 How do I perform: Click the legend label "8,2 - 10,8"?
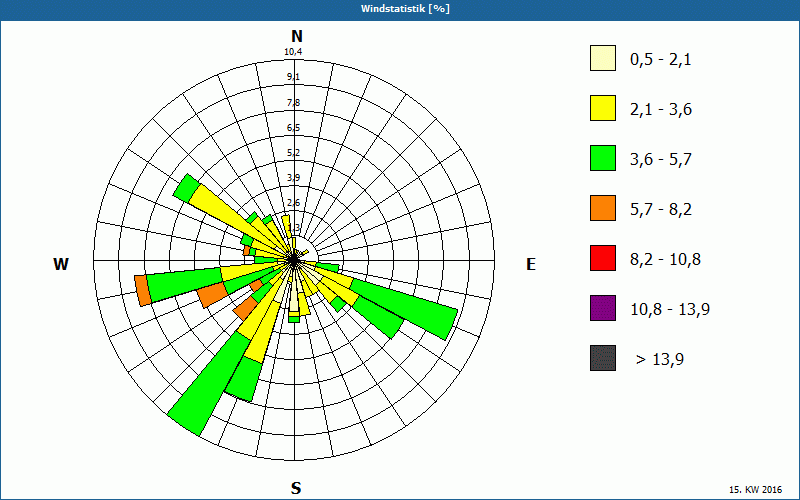coord(665,260)
